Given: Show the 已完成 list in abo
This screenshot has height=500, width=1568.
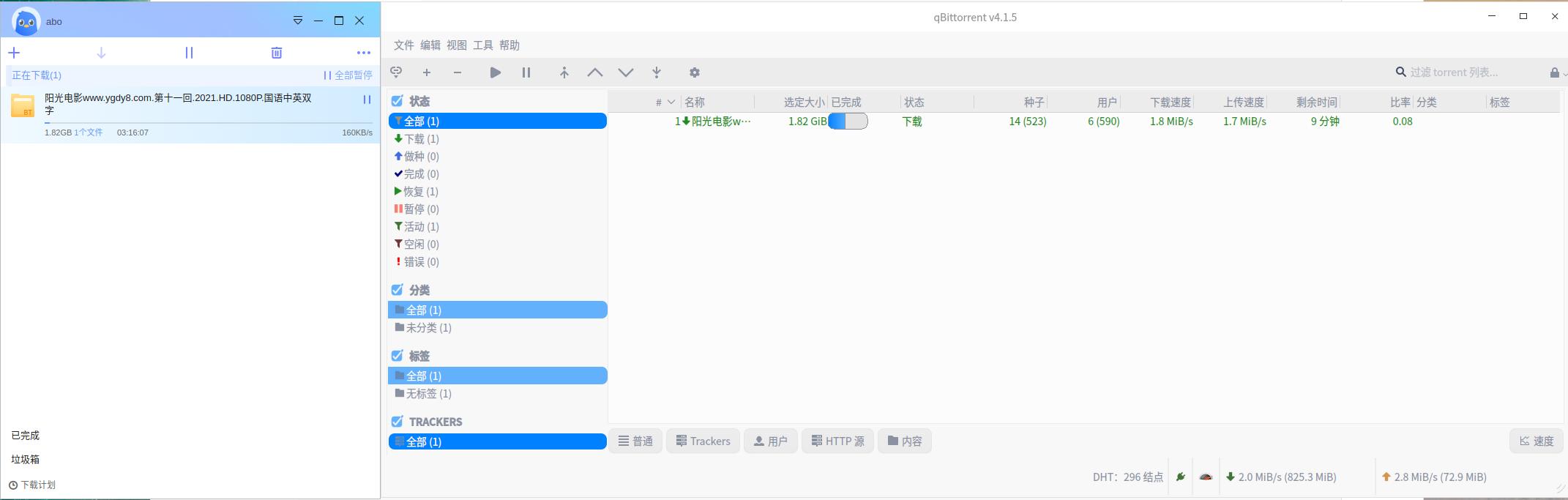Looking at the screenshot, I should [x=25, y=436].
